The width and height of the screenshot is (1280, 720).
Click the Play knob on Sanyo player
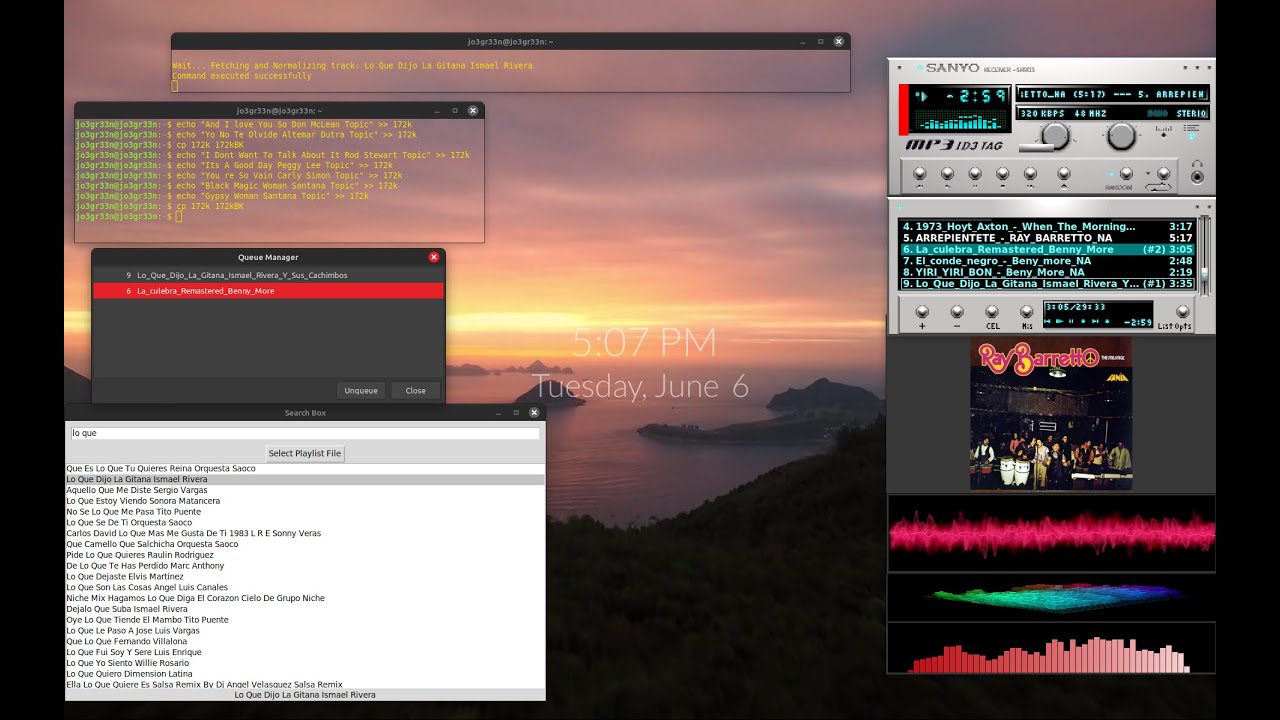pyautogui.click(x=947, y=173)
